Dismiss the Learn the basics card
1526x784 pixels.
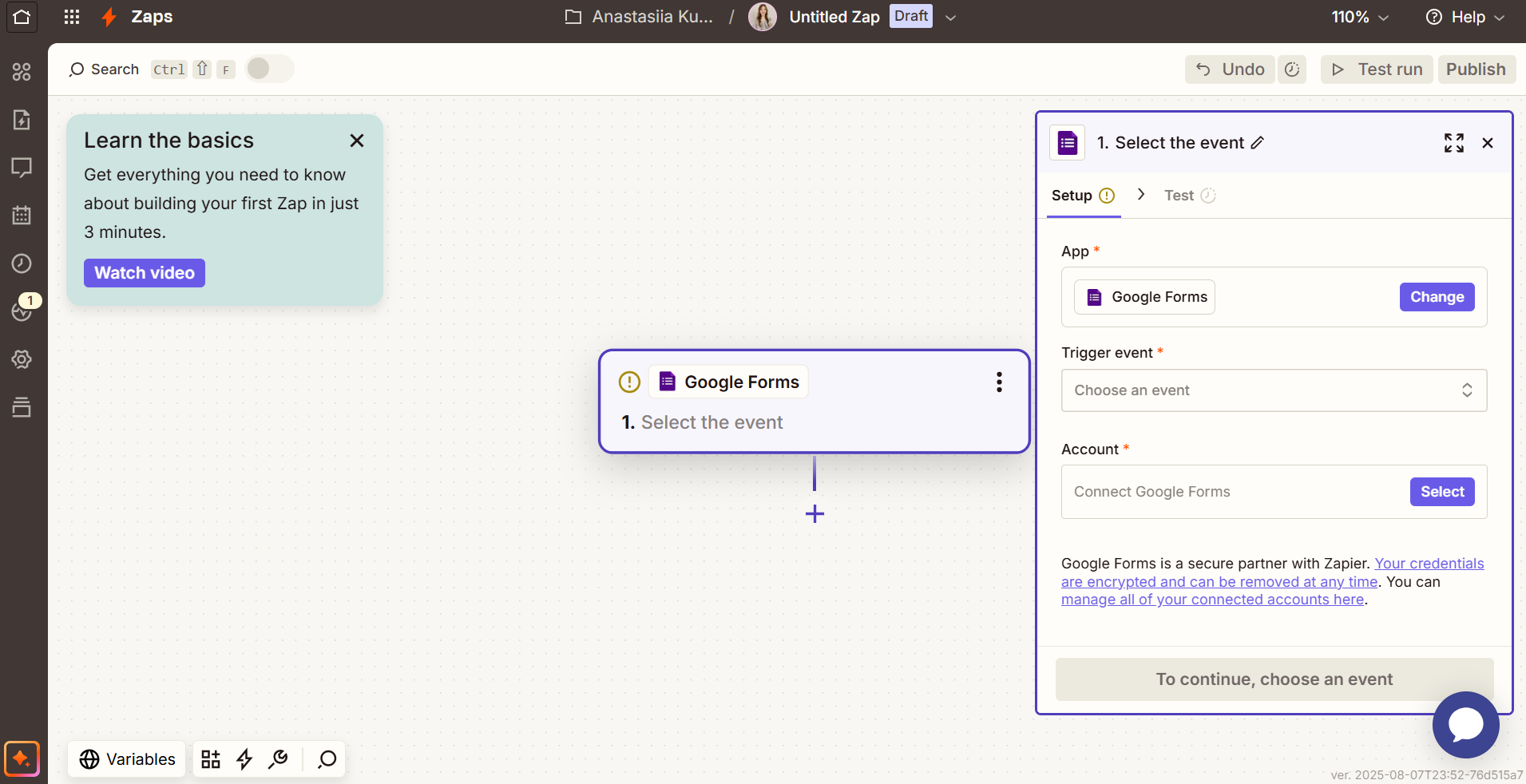click(x=357, y=141)
